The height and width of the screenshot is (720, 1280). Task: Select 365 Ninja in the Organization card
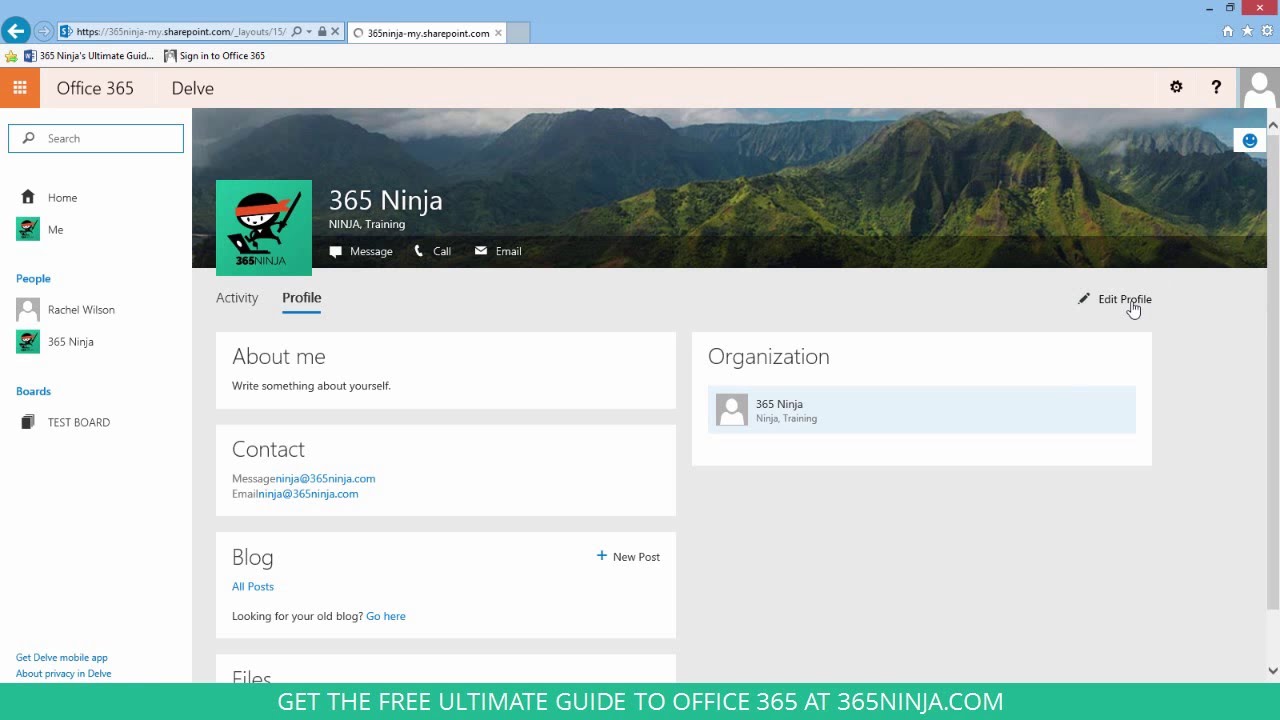pyautogui.click(x=922, y=410)
